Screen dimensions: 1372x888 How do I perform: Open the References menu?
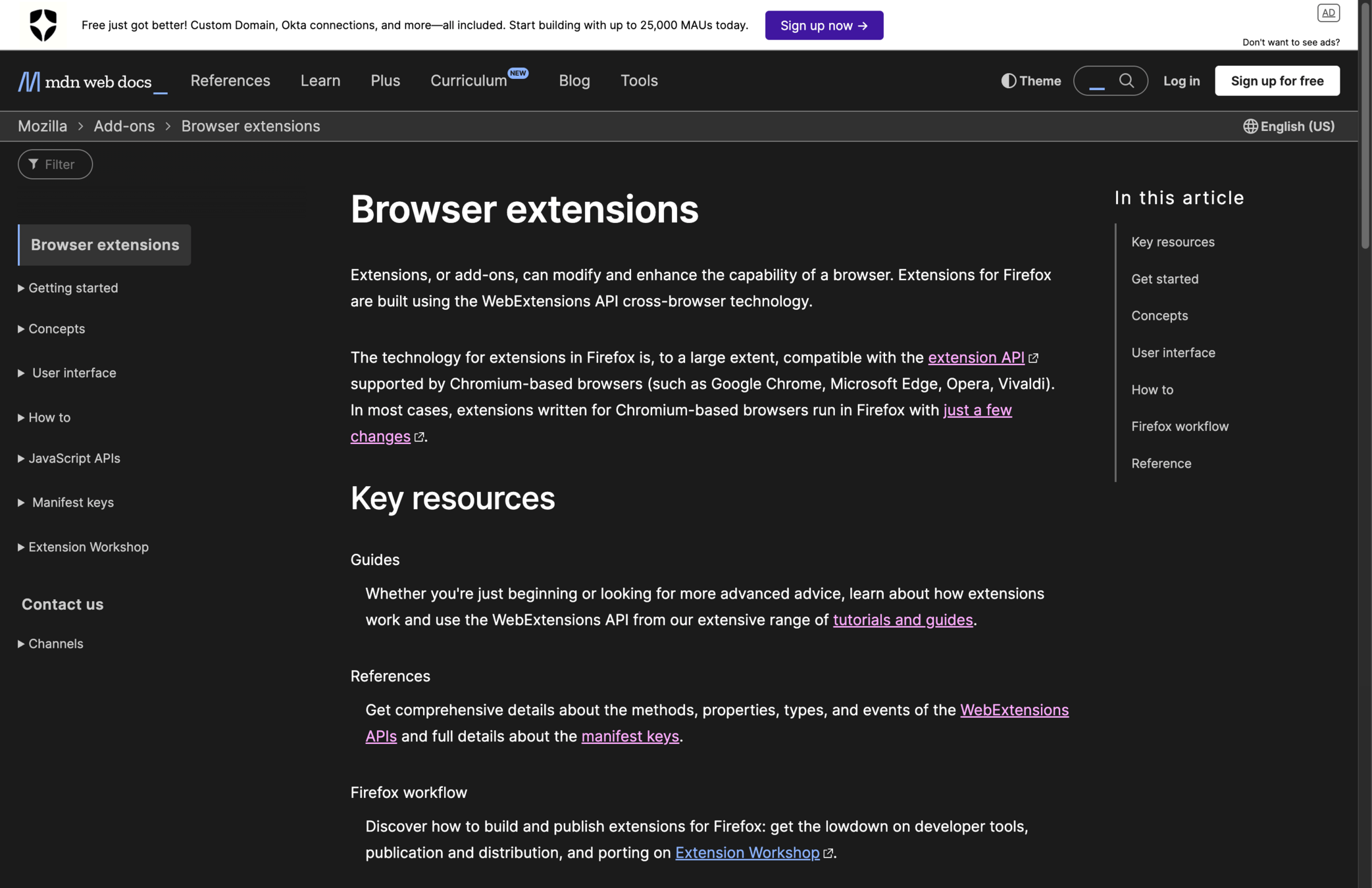tap(230, 80)
